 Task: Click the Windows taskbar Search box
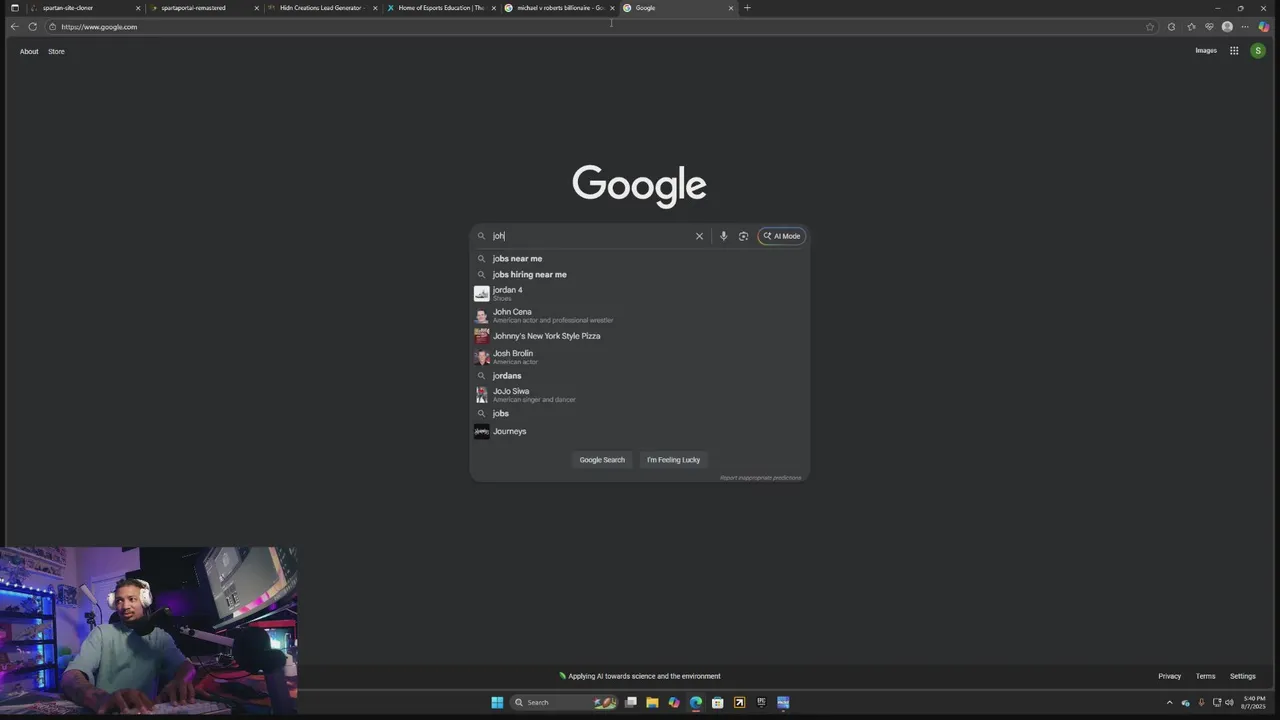click(565, 702)
